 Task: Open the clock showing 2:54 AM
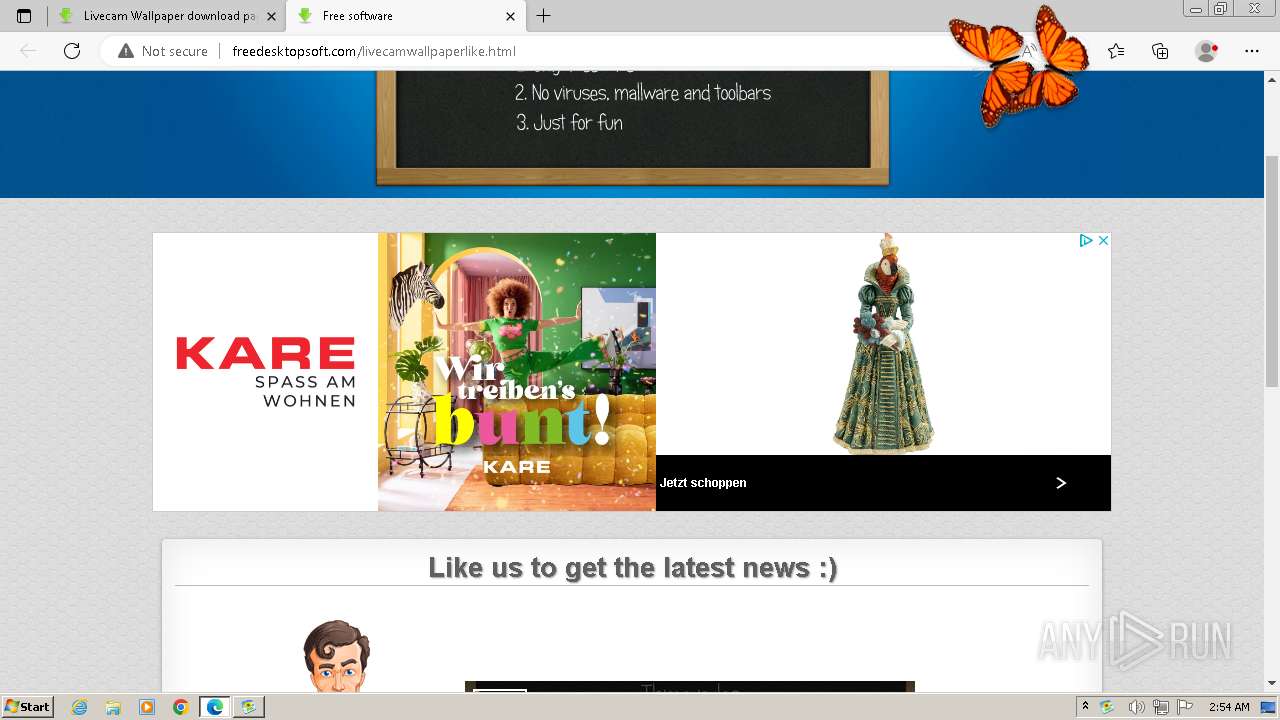tap(1229, 707)
